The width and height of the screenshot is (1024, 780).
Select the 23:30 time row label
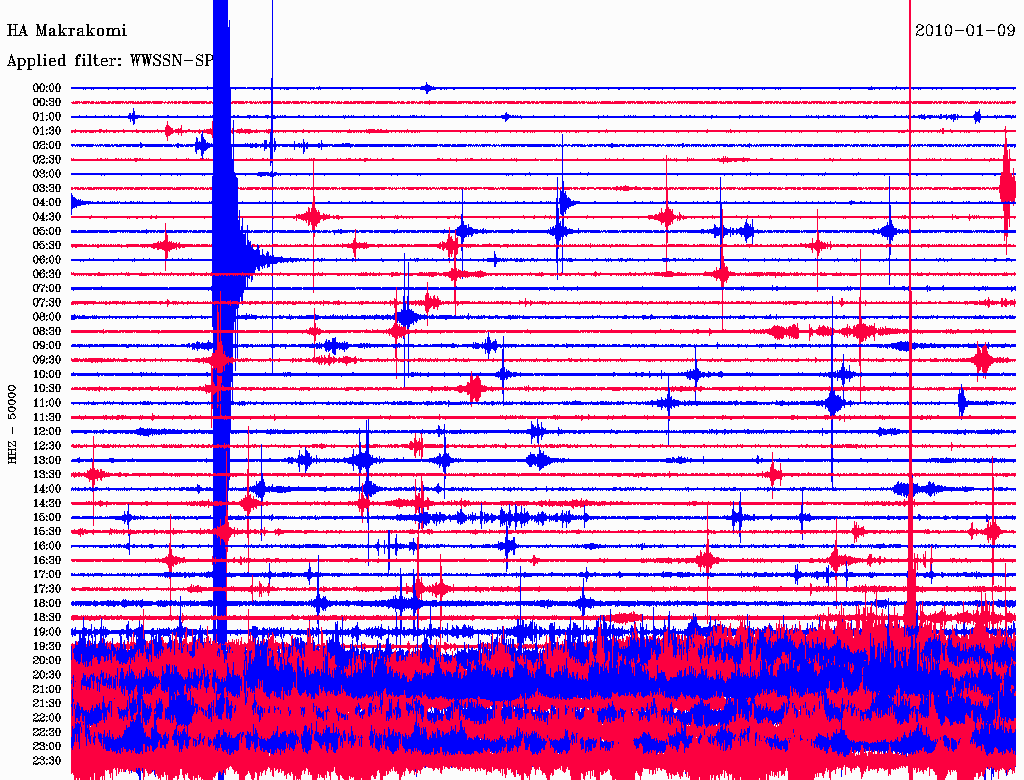(47, 760)
